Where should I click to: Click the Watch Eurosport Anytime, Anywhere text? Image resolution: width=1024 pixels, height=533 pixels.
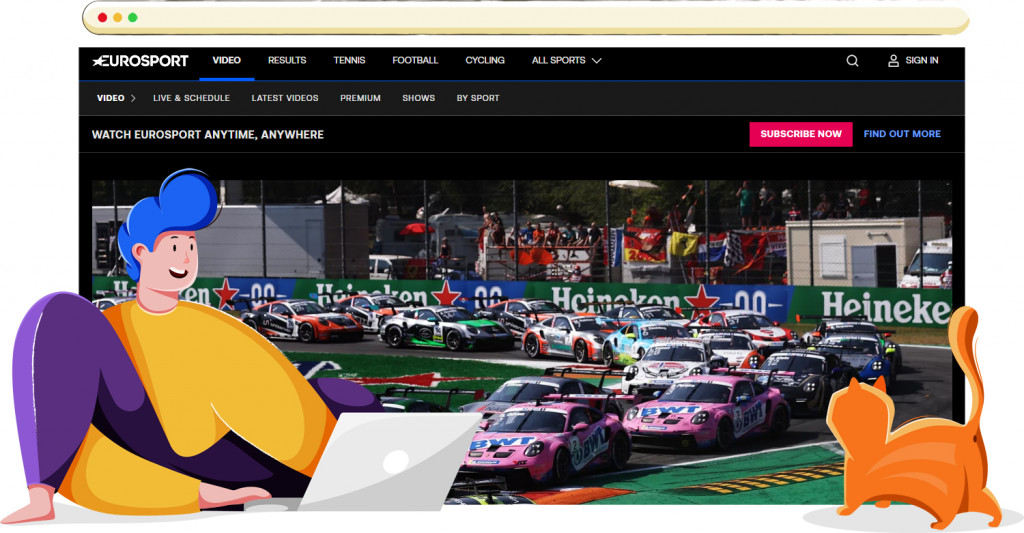click(x=208, y=135)
